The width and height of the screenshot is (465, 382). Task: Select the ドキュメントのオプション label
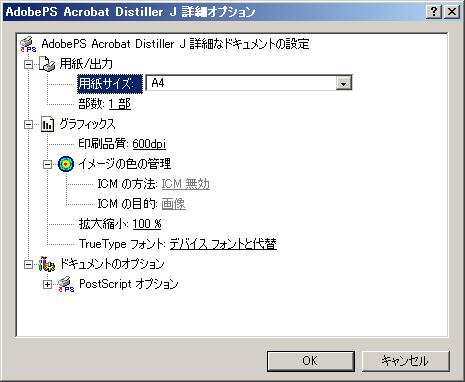click(x=112, y=264)
